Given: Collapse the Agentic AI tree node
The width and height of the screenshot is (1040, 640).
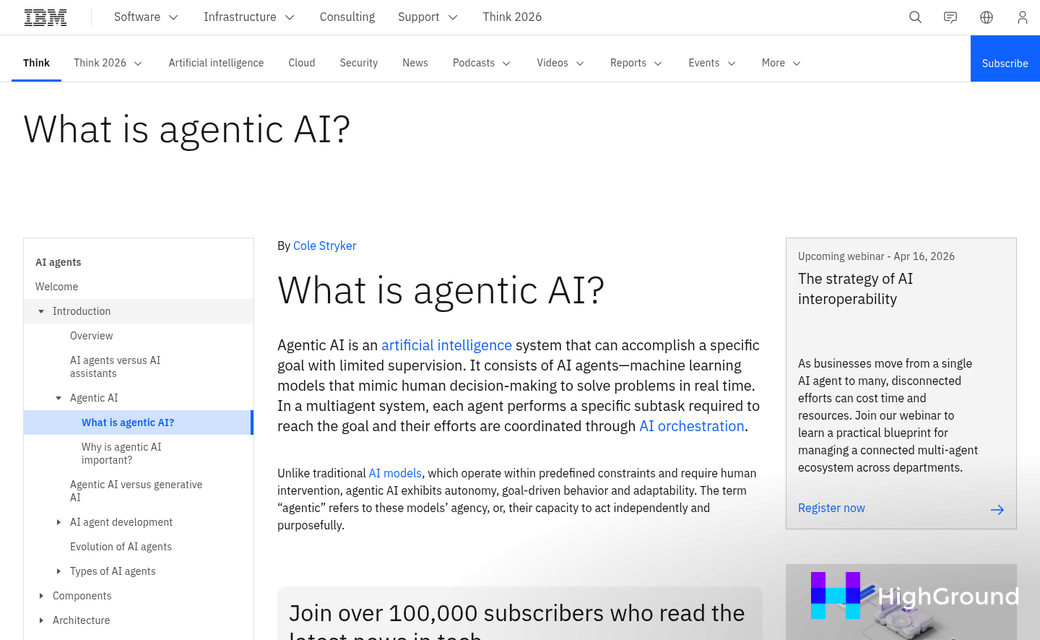Looking at the screenshot, I should click(x=58, y=398).
